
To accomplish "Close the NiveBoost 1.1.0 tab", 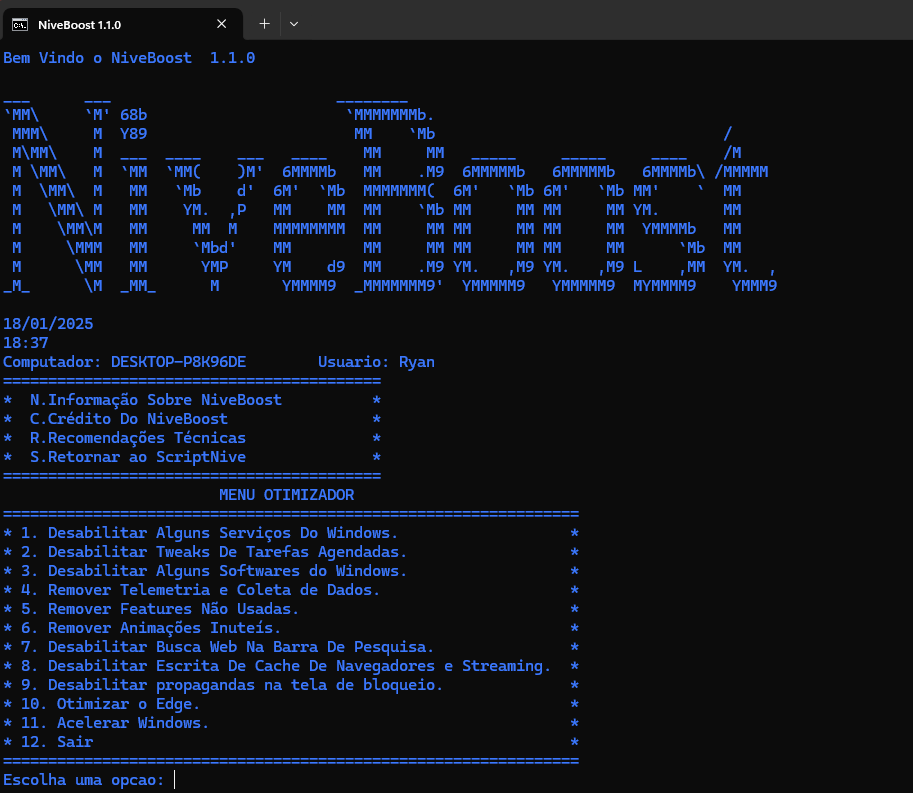I will (221, 24).
